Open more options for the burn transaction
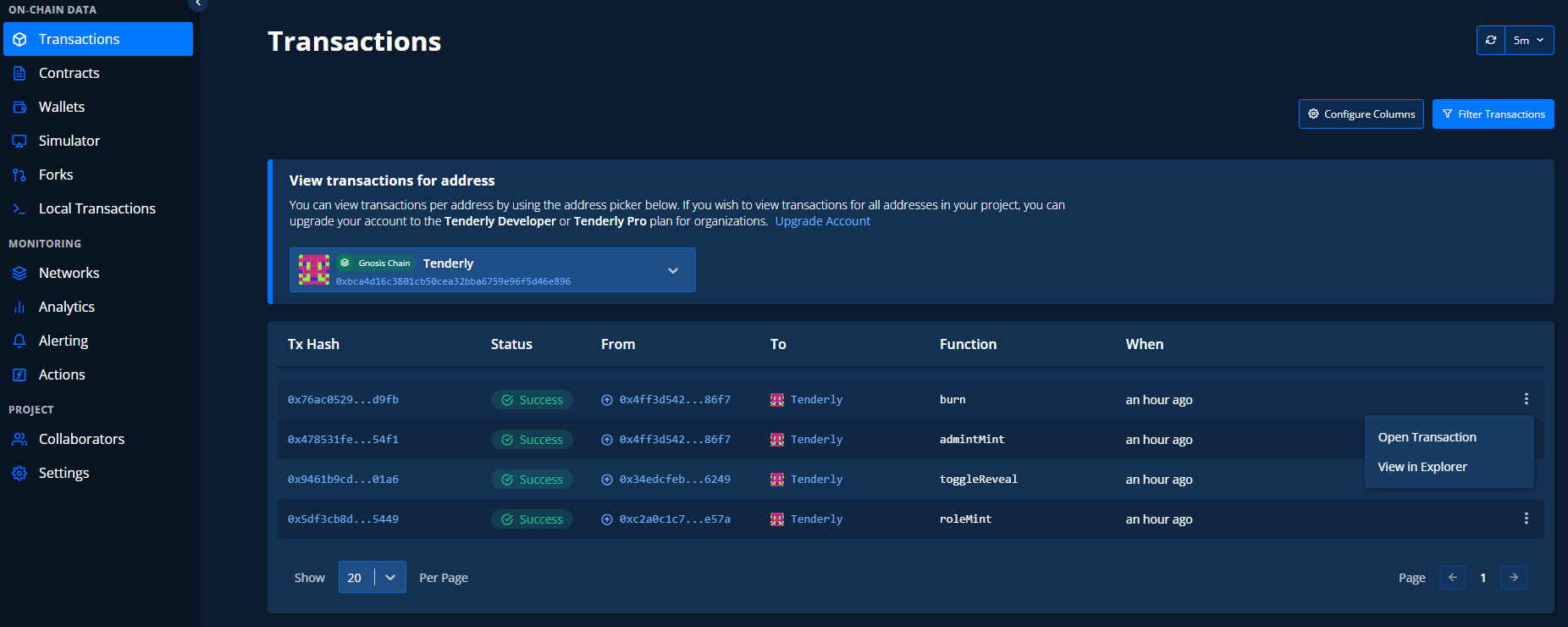1568x627 pixels. (x=1527, y=399)
